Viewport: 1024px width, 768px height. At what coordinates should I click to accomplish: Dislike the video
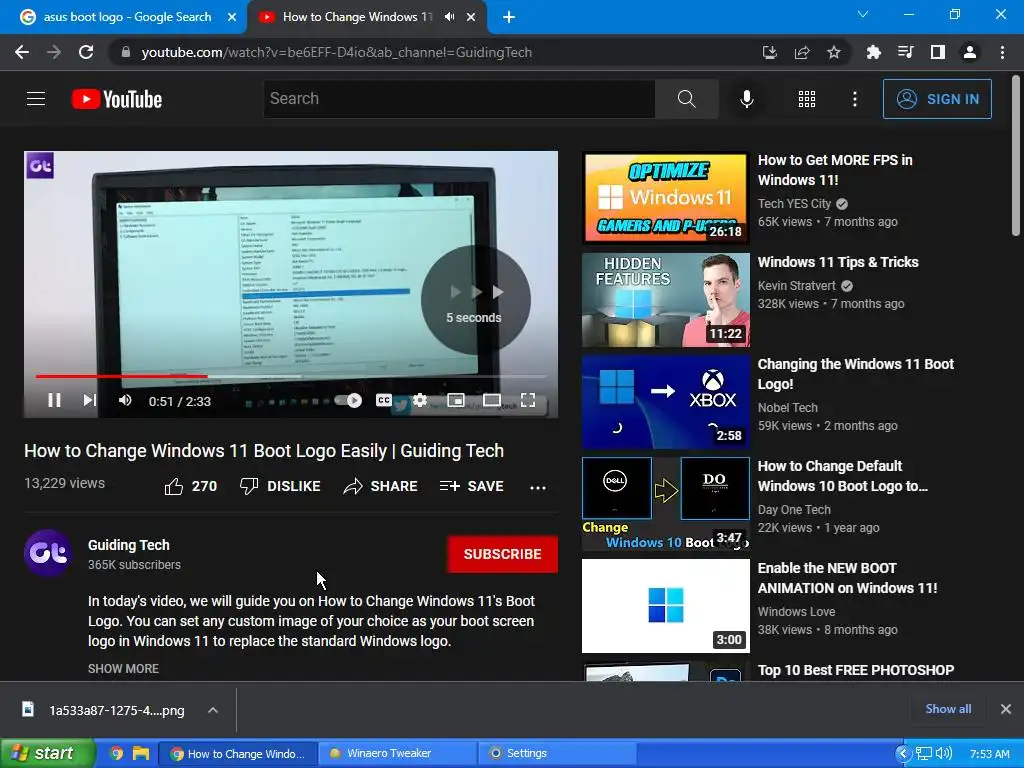(x=280, y=486)
